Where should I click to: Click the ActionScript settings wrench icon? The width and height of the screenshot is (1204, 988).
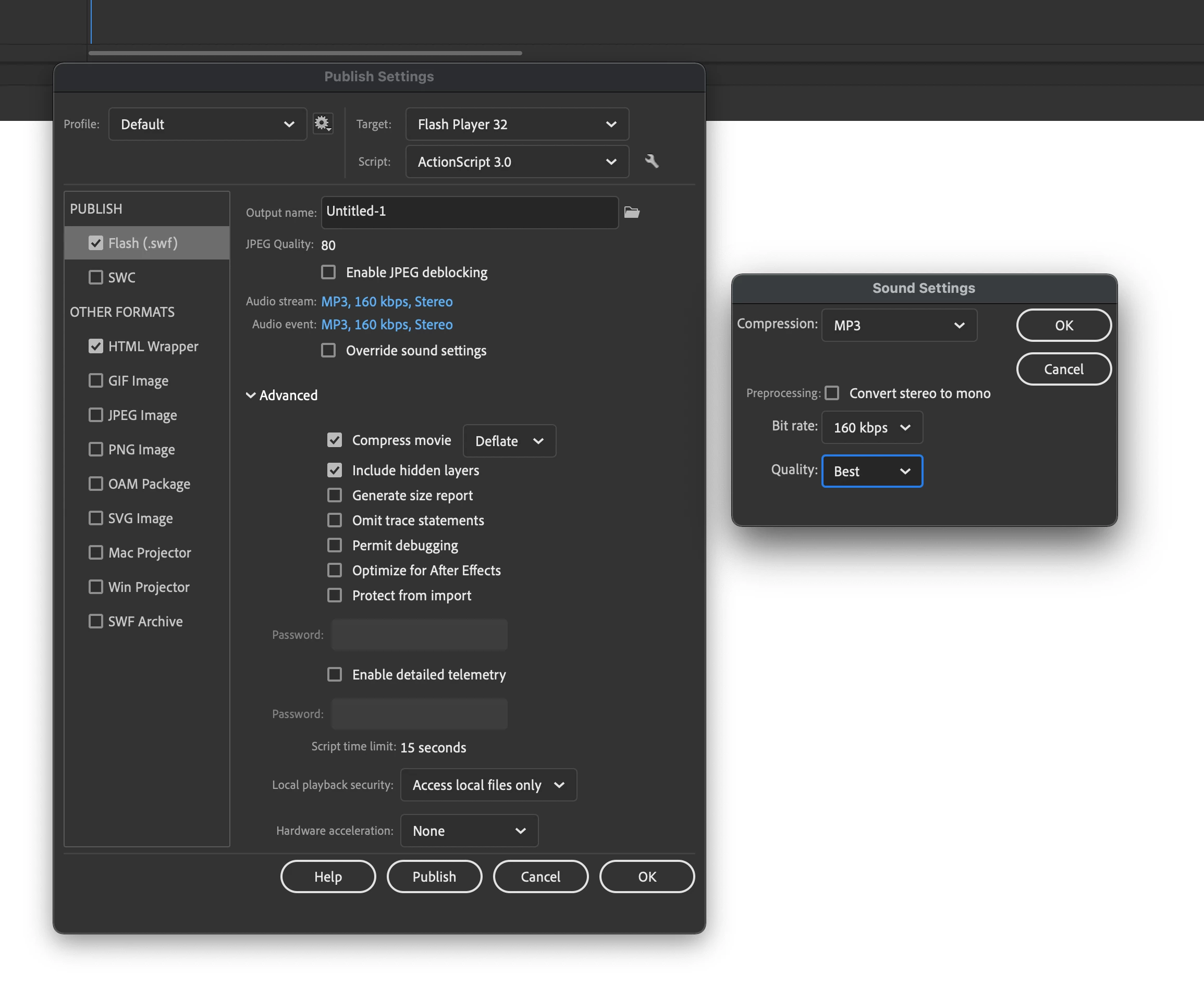coord(652,161)
